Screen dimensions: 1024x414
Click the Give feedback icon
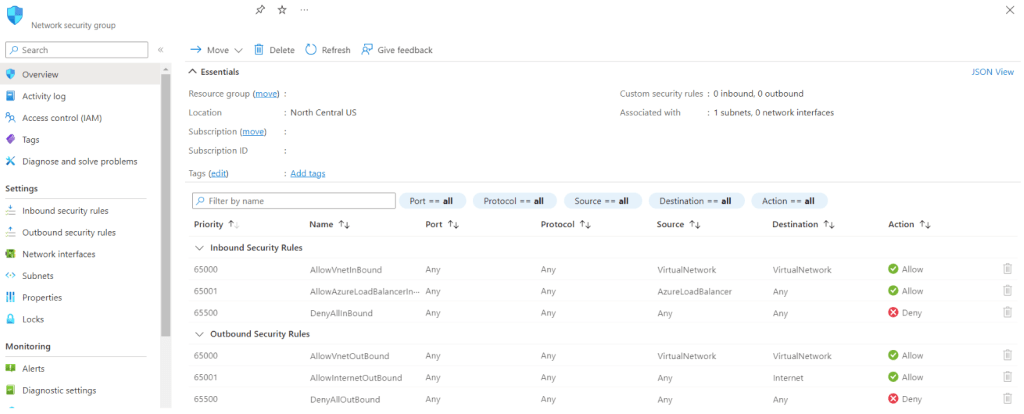[367, 49]
